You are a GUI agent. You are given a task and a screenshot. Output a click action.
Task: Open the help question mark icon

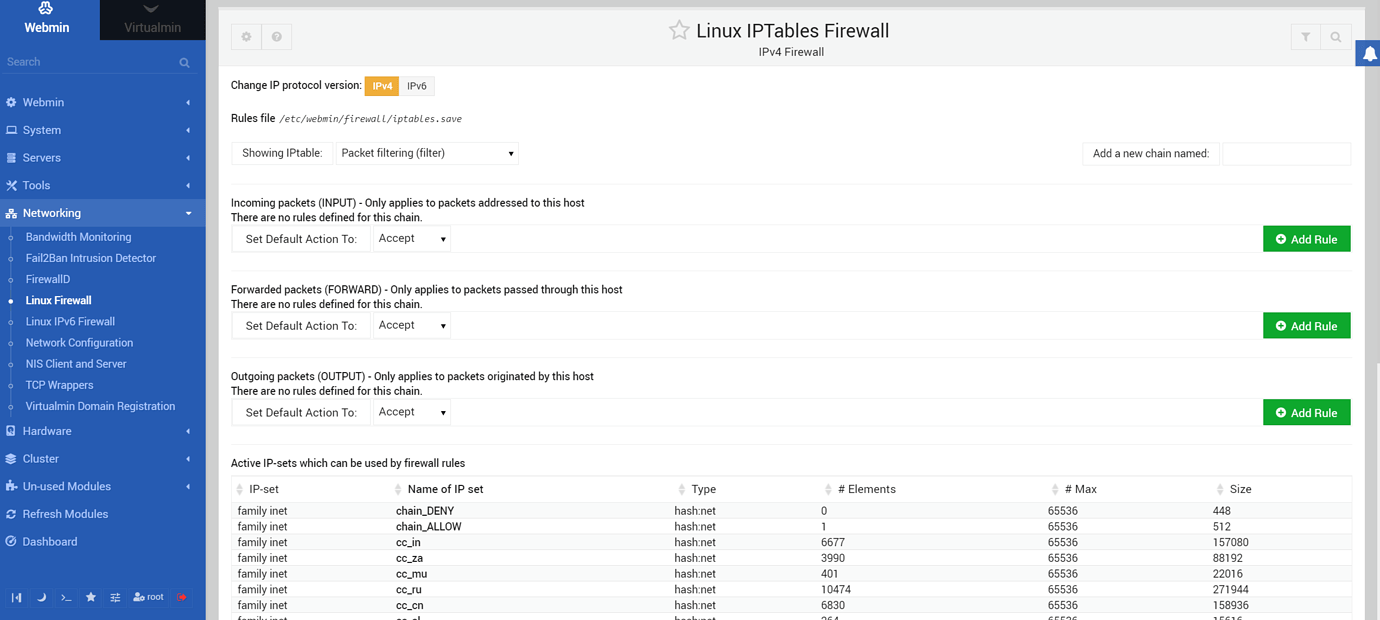pyautogui.click(x=277, y=37)
